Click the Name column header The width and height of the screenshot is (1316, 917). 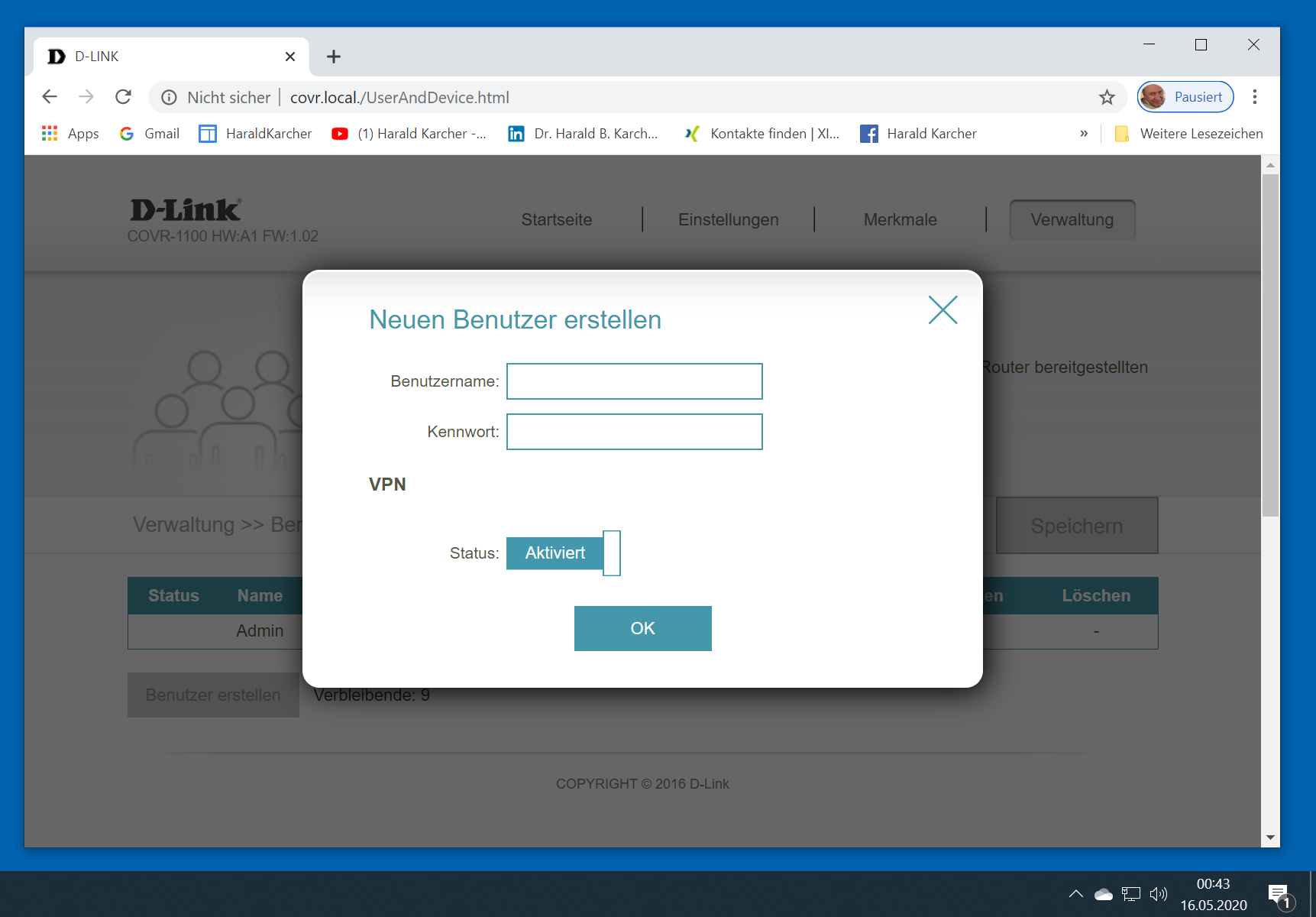click(260, 596)
